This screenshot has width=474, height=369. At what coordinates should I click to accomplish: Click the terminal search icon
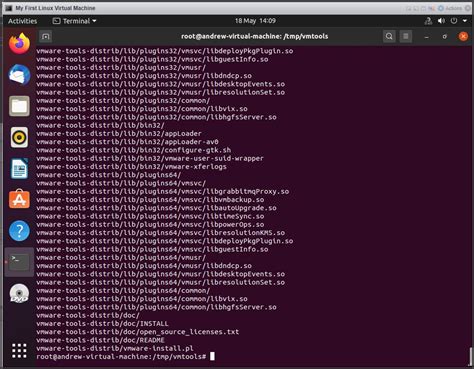(x=389, y=36)
